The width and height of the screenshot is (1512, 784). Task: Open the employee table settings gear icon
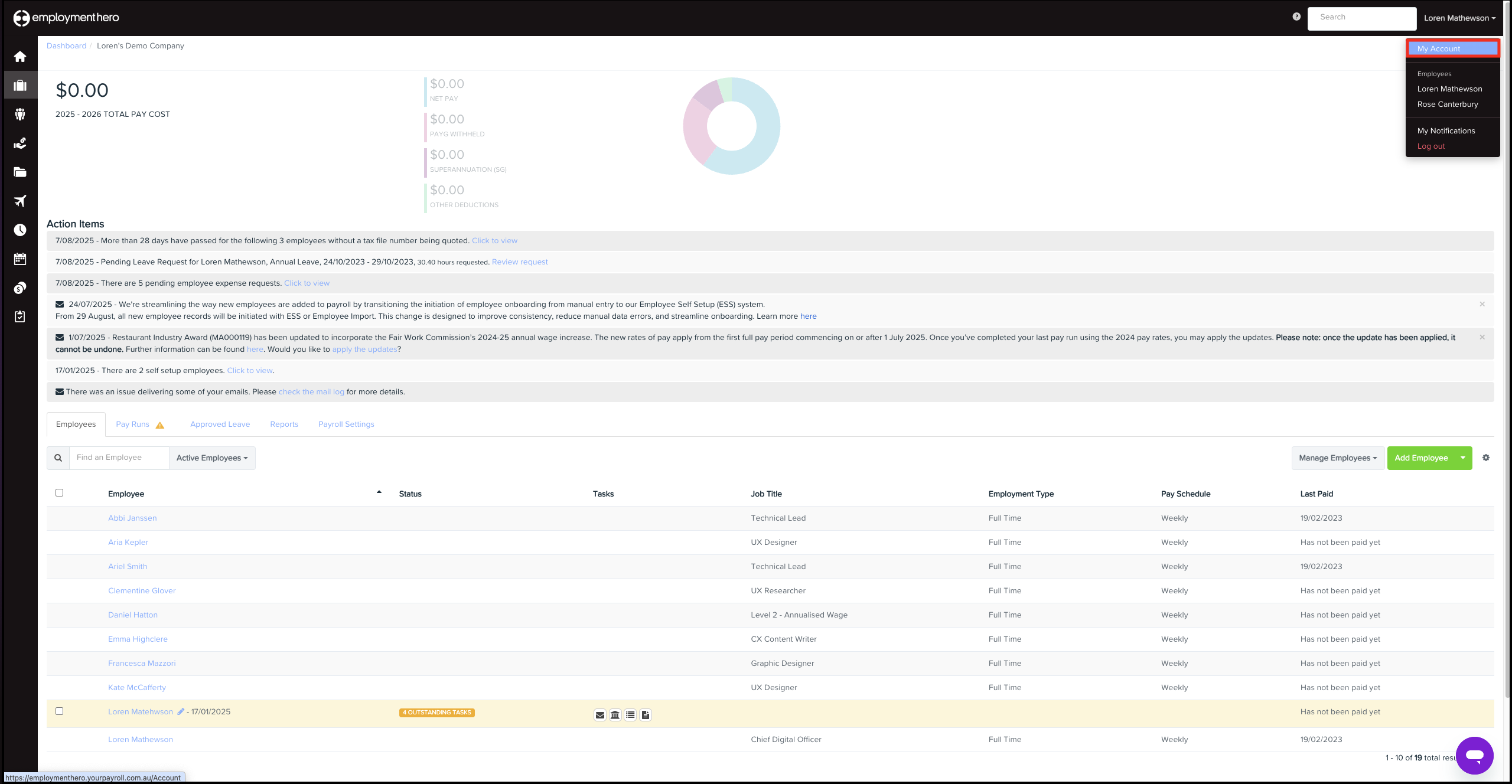pos(1487,458)
